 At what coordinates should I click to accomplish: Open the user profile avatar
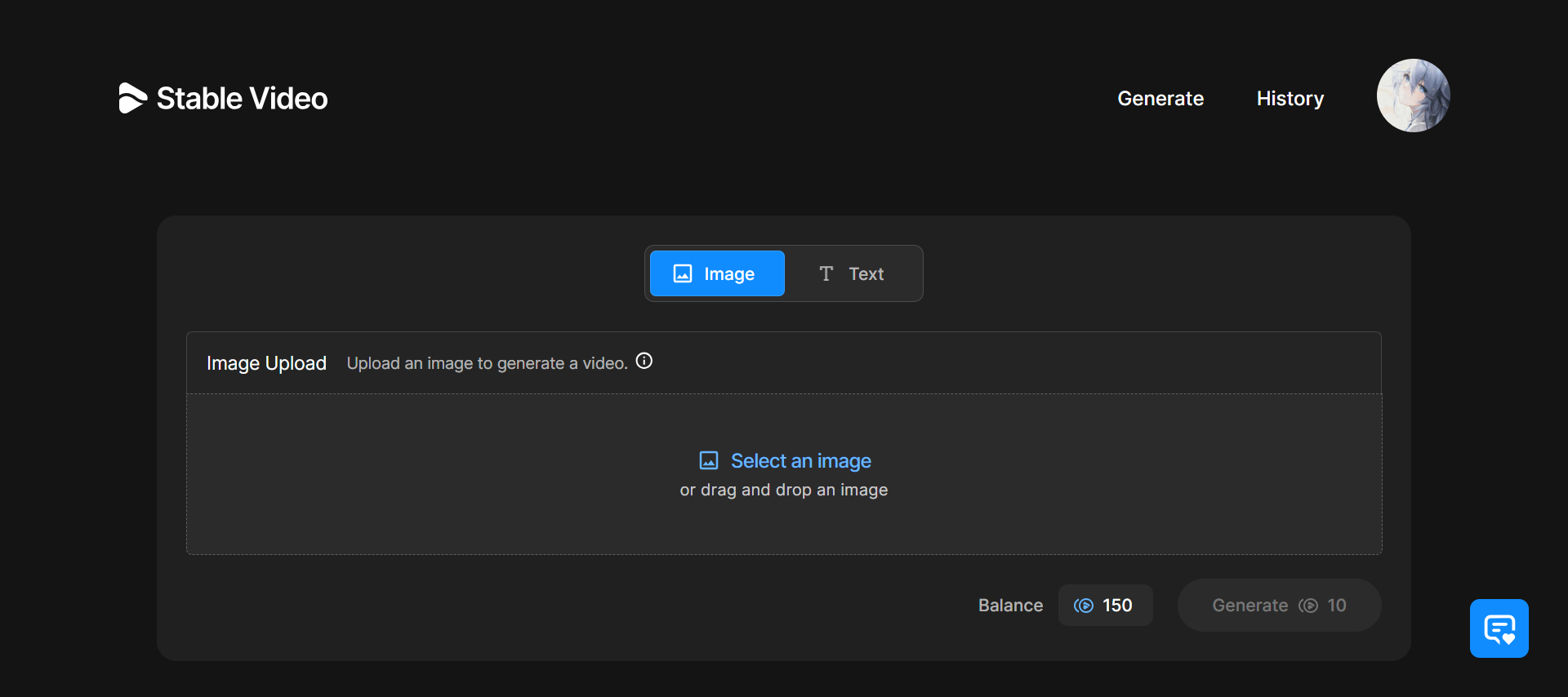1413,95
